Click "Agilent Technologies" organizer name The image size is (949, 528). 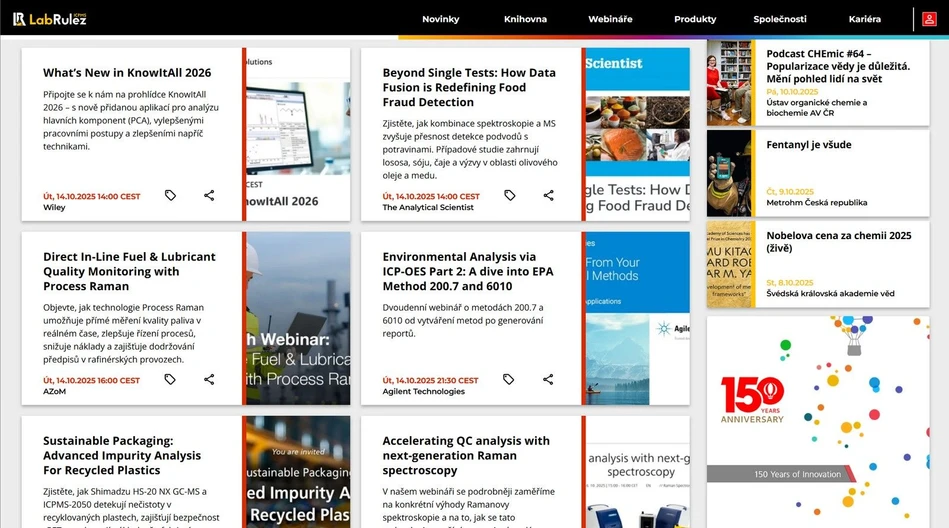pos(424,391)
